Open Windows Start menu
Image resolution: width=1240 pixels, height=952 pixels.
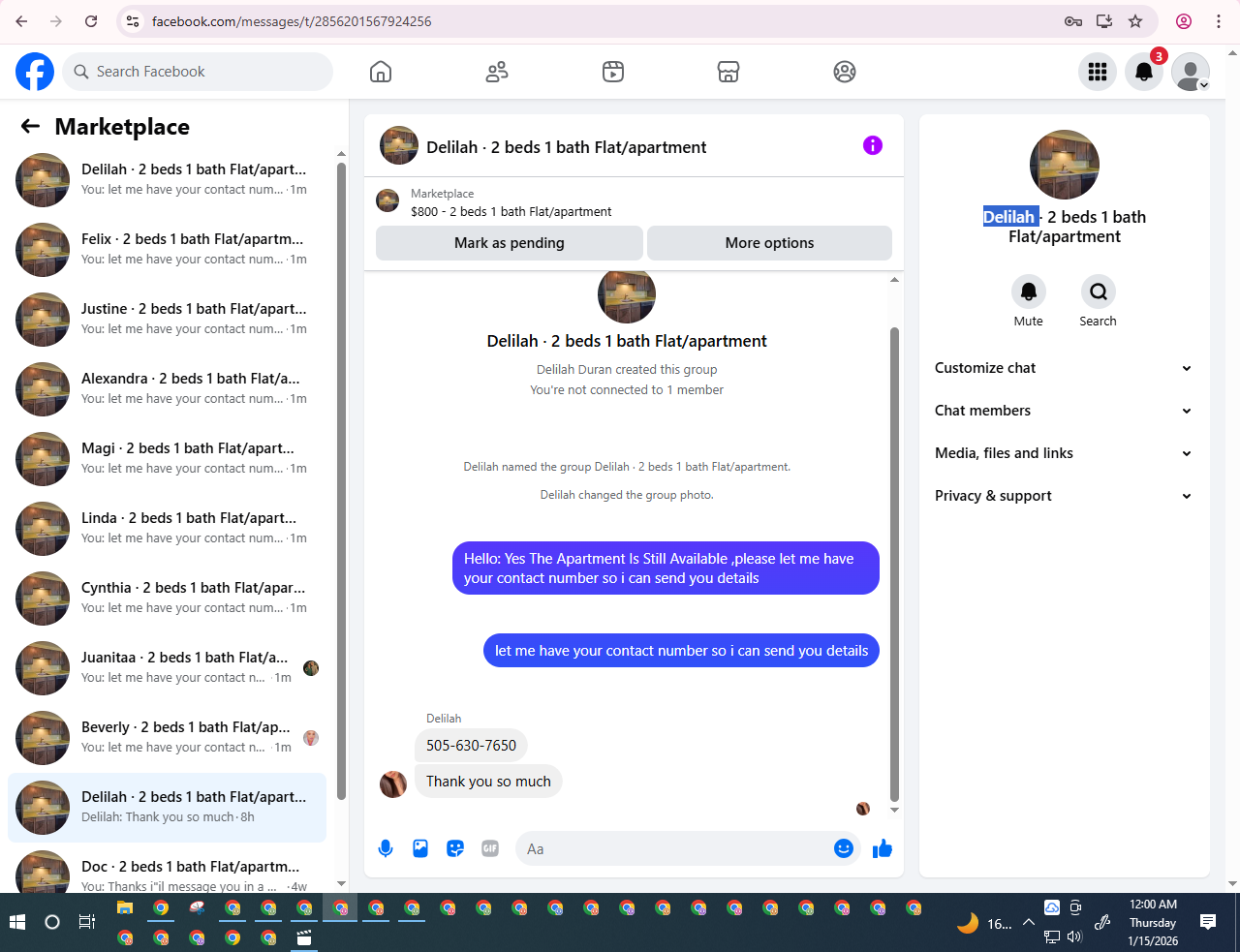coord(17,922)
